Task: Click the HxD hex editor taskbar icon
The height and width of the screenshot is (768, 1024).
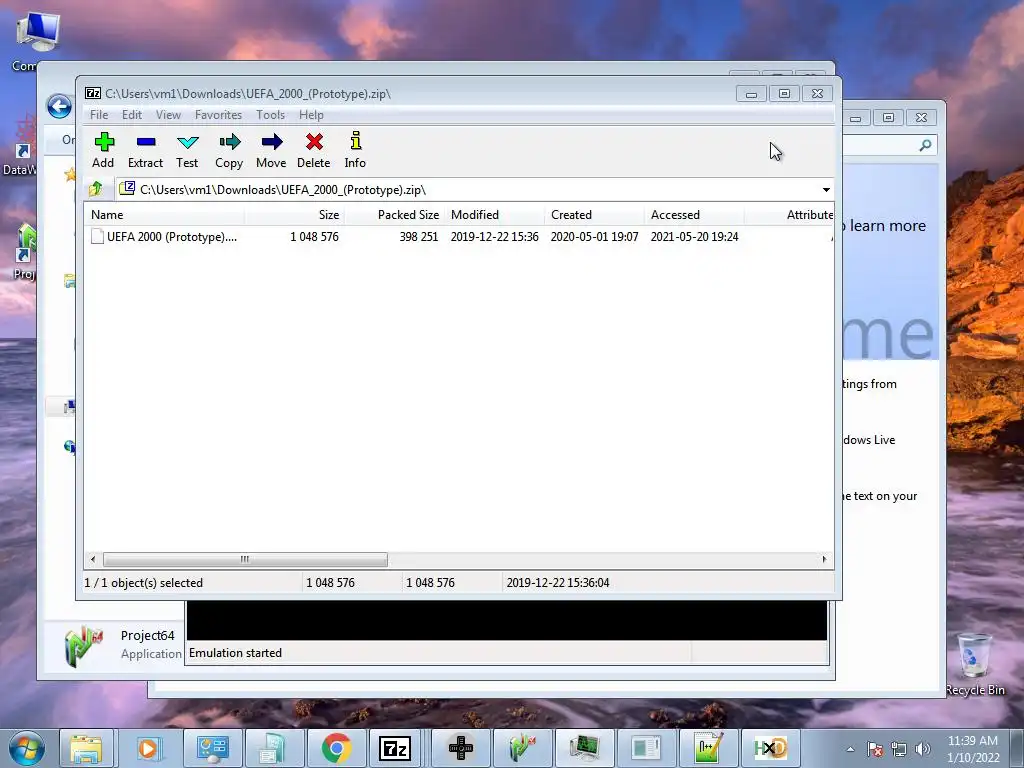Action: click(x=771, y=748)
